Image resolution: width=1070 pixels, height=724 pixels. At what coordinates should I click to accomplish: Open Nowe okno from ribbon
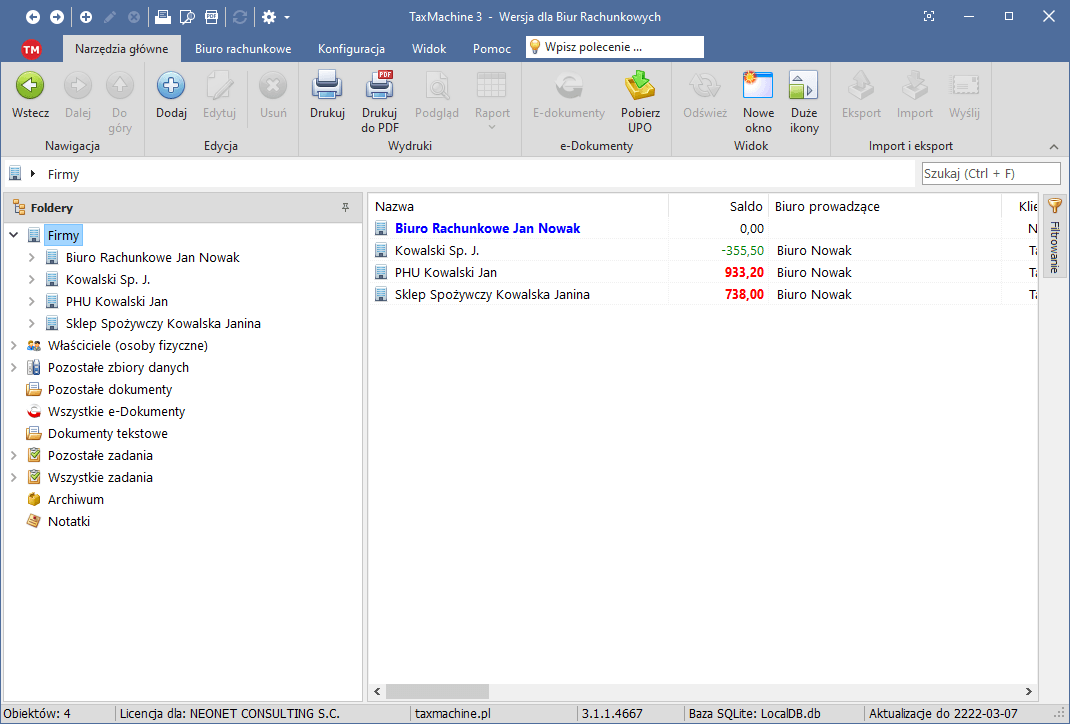coord(758,88)
